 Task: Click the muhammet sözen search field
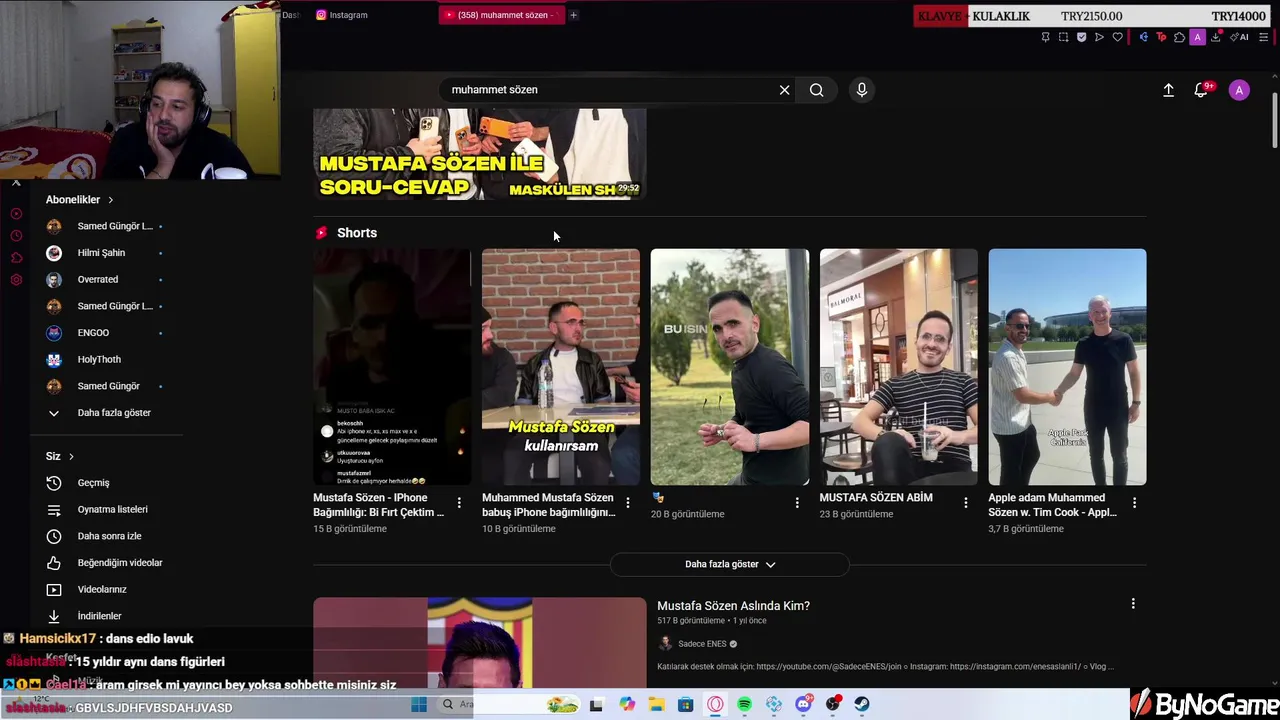point(610,90)
